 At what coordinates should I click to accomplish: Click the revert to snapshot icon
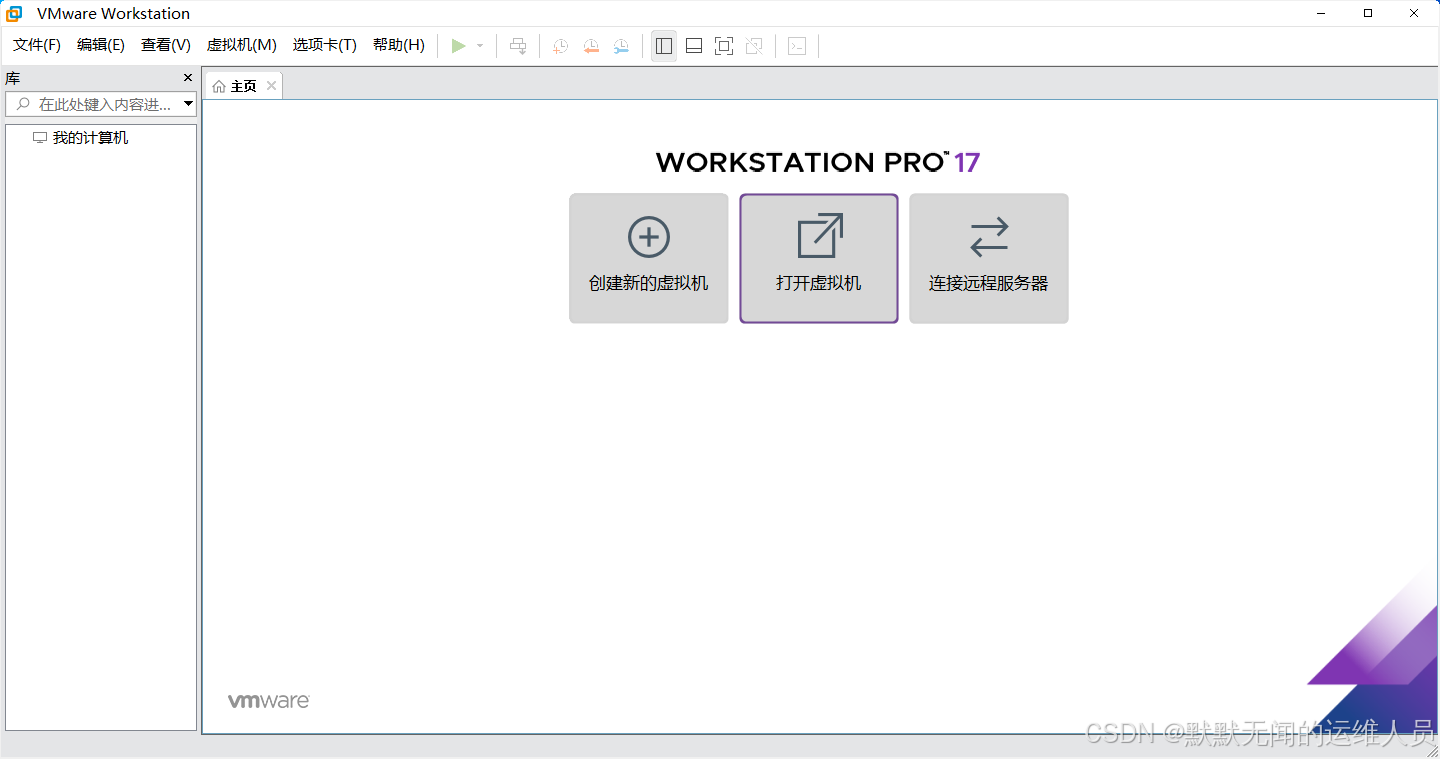(x=591, y=46)
